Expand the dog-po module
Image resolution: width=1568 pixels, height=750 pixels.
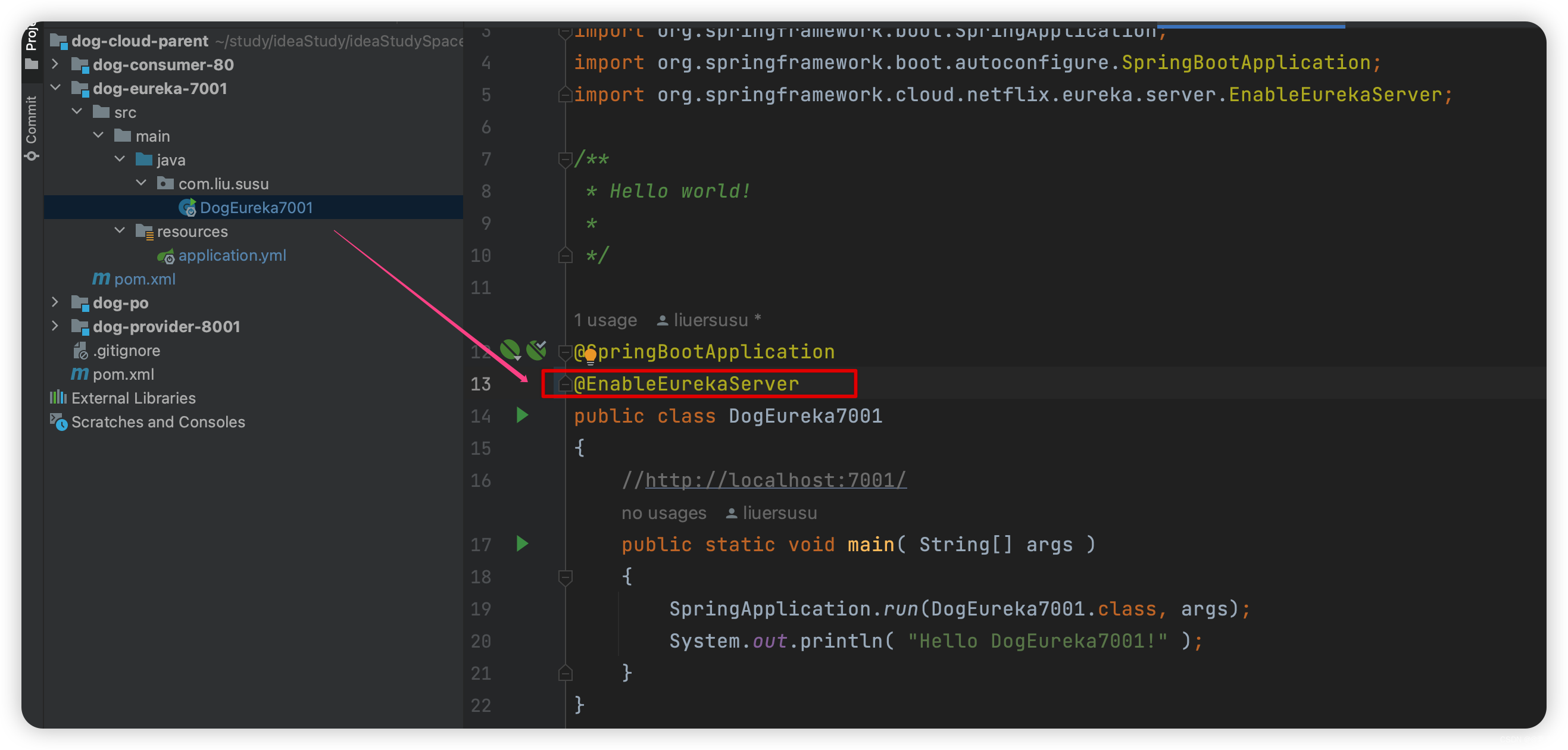click(55, 302)
